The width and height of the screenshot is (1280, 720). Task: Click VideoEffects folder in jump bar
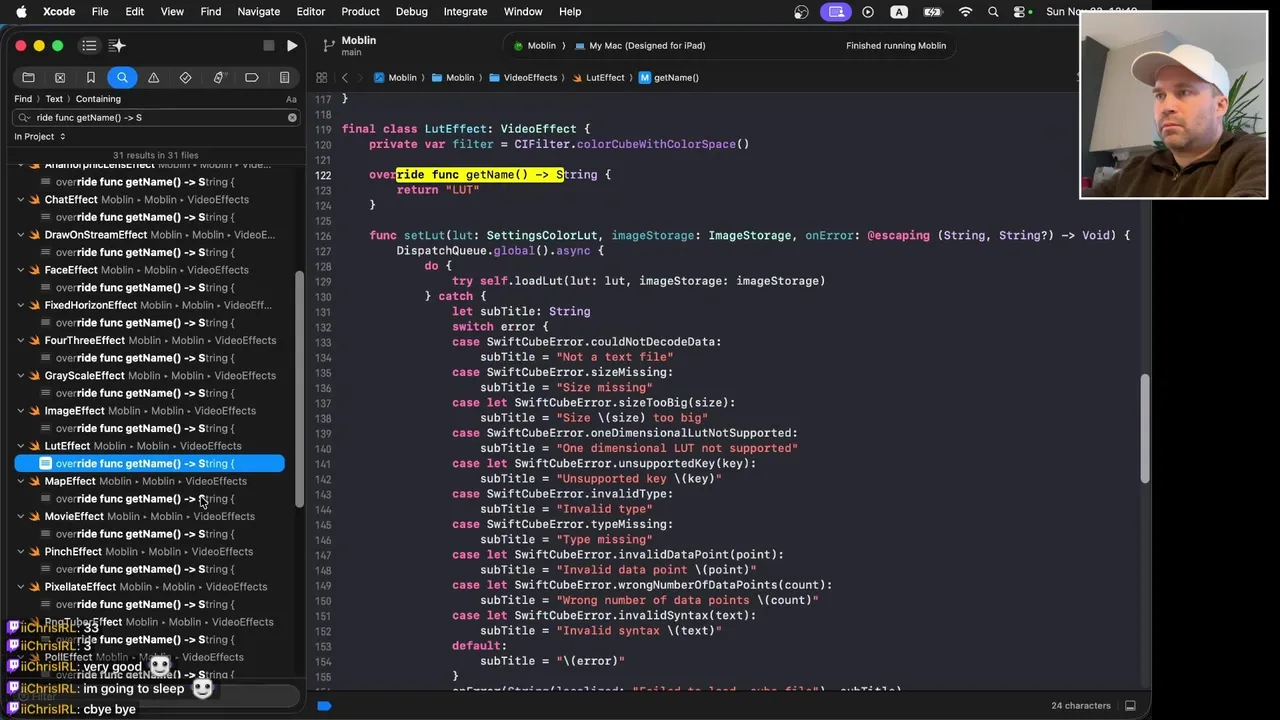[523, 77]
